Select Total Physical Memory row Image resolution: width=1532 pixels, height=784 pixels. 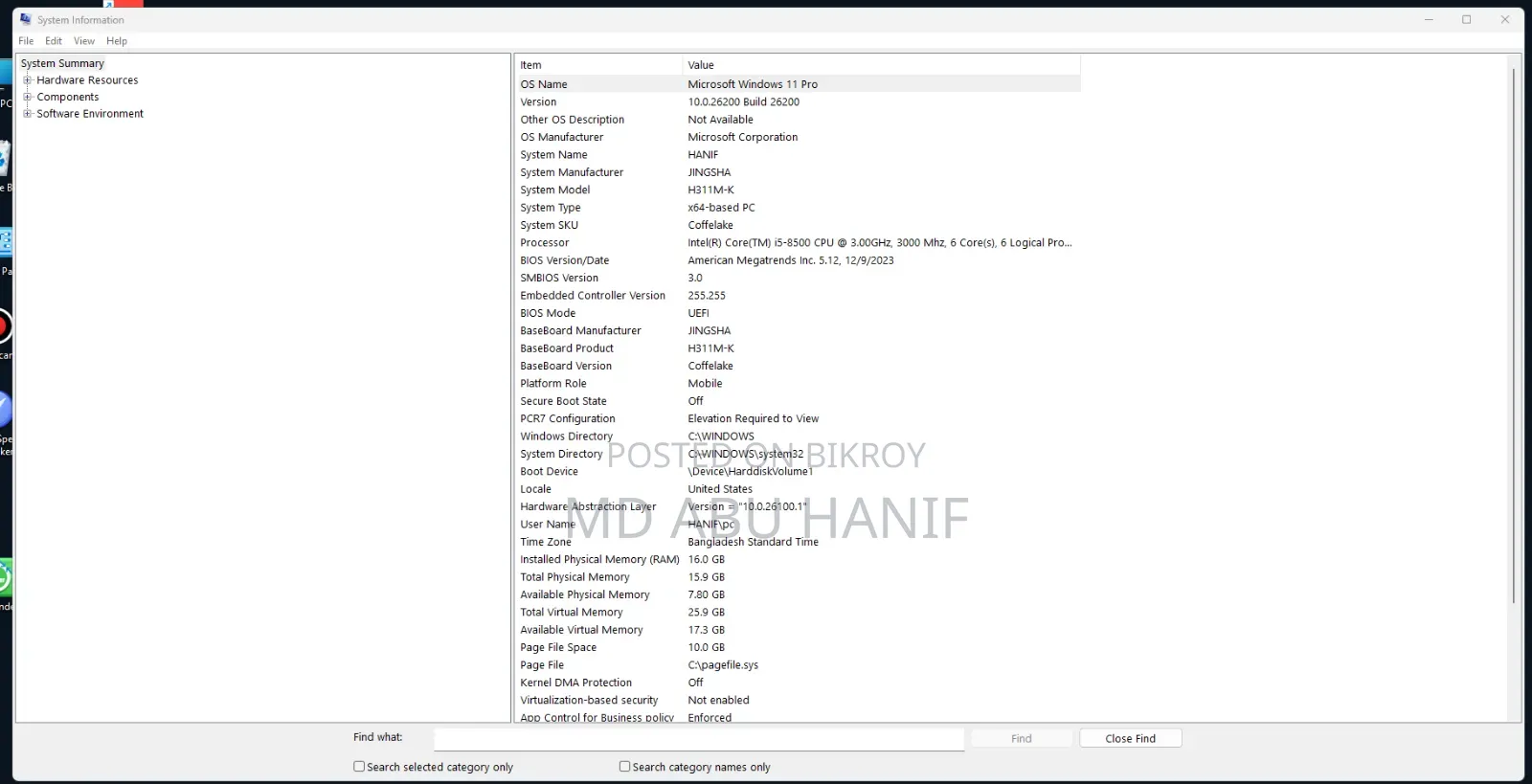click(798, 577)
